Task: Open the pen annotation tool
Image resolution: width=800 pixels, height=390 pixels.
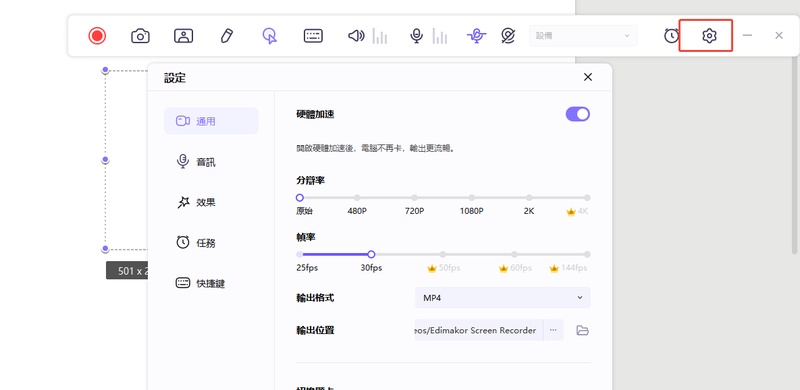Action: point(227,36)
